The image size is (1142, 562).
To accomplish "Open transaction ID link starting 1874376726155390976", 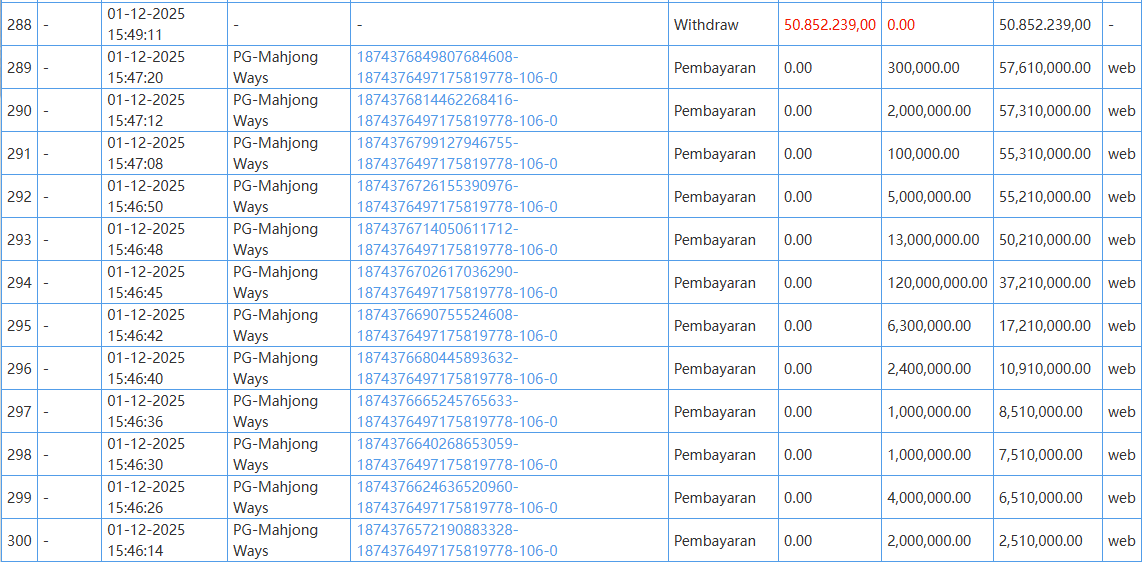I will coord(457,196).
